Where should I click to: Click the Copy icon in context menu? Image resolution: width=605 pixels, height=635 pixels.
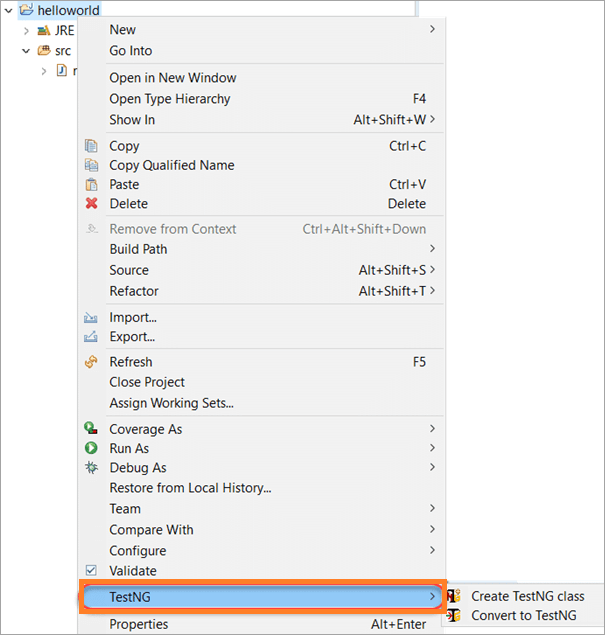(x=91, y=146)
